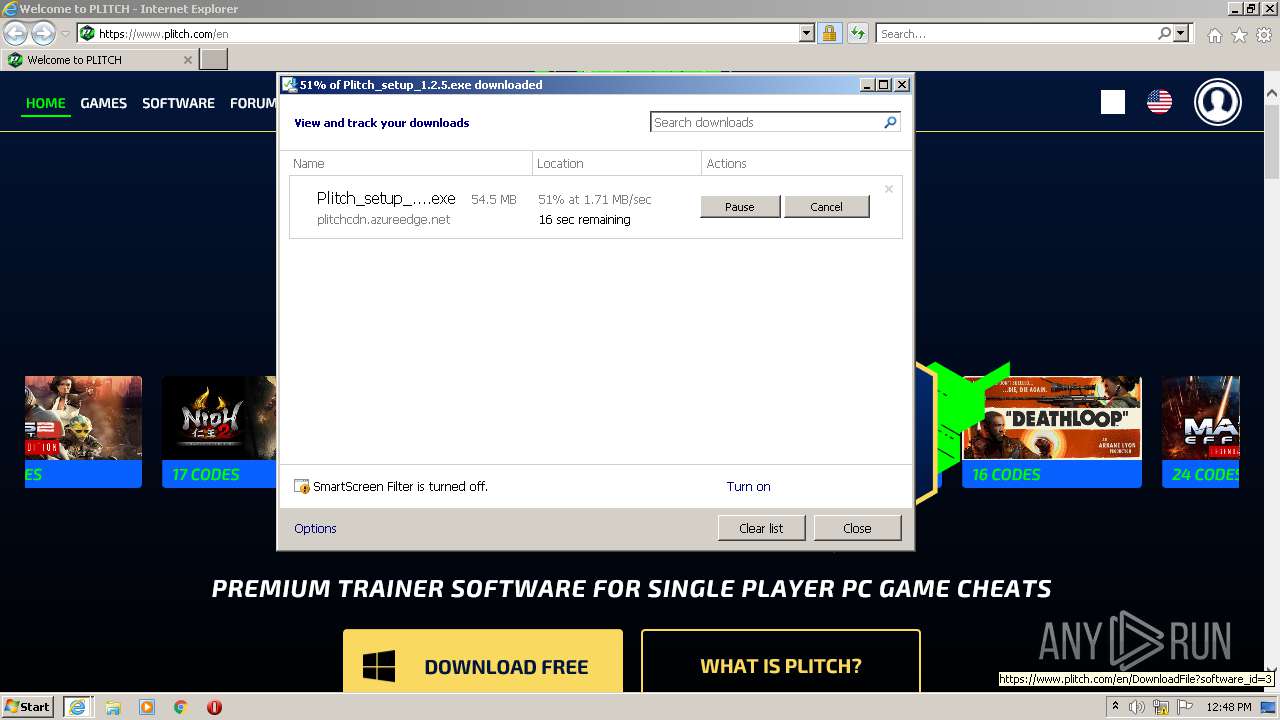Image resolution: width=1280 pixels, height=720 pixels.
Task: Open the GAMES menu item
Action: click(x=104, y=103)
